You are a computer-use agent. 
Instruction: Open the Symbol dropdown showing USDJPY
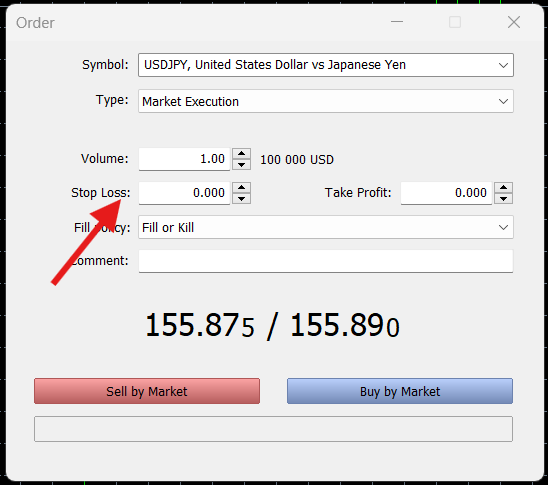326,65
